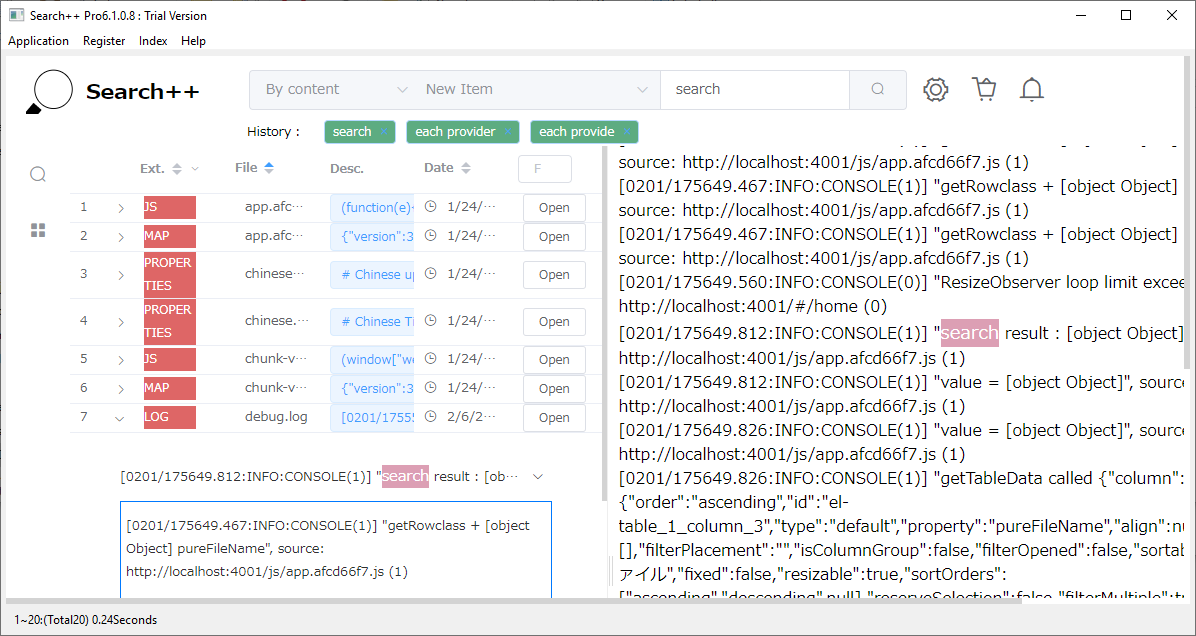Click Open button for row 4

[555, 322]
